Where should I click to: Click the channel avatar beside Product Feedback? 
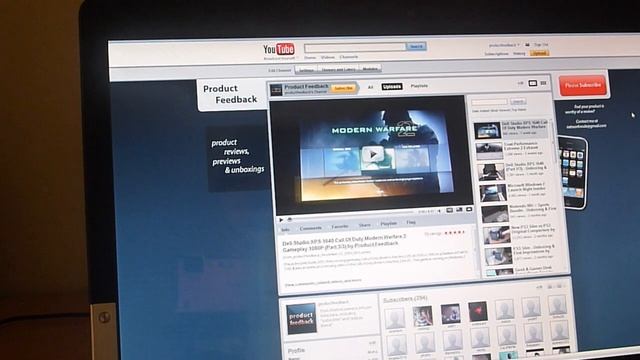pos(276,89)
